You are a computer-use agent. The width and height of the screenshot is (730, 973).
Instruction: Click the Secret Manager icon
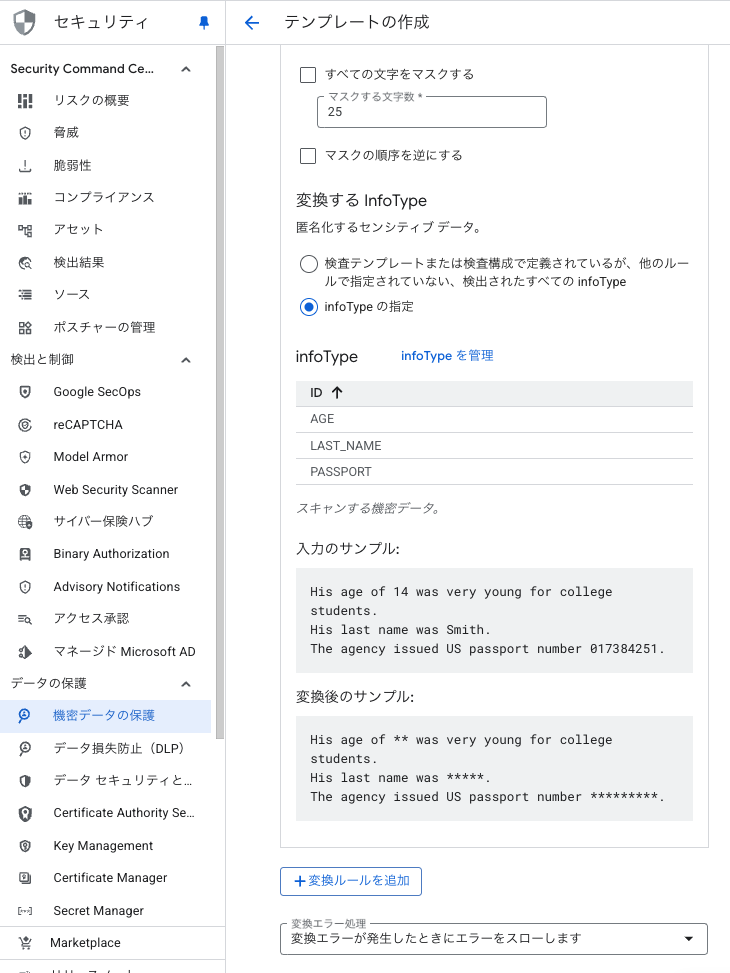coord(25,911)
